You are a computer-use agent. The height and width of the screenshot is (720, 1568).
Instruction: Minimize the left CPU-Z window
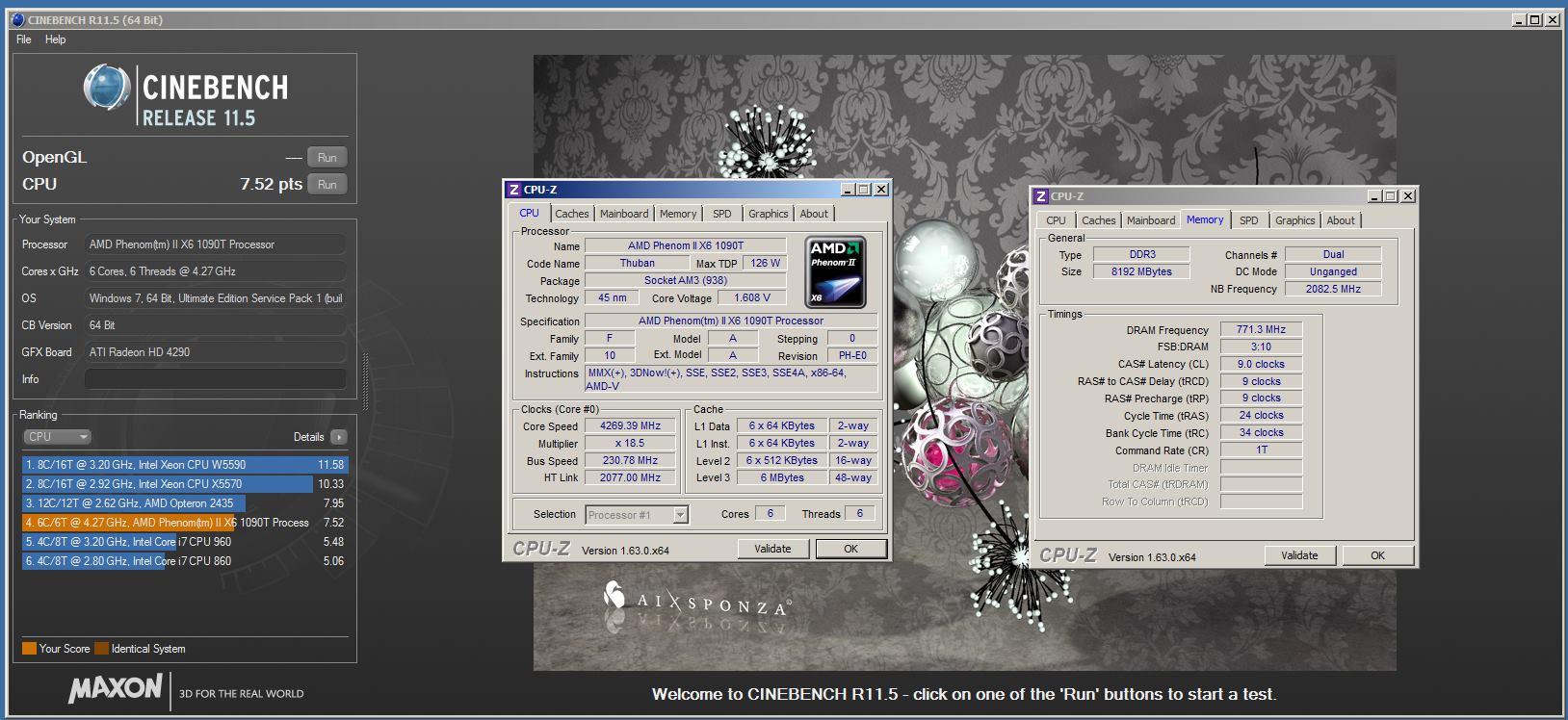848,190
